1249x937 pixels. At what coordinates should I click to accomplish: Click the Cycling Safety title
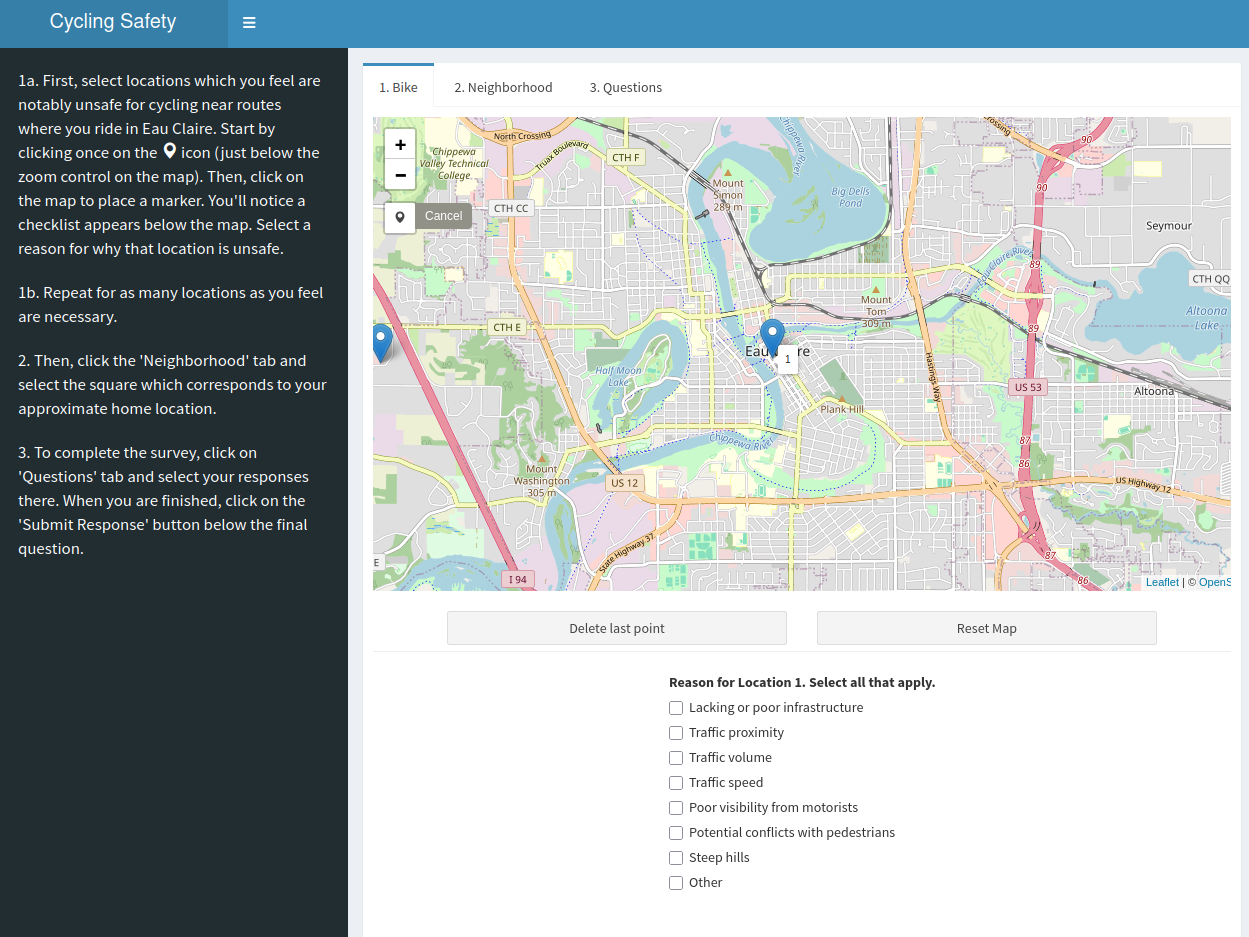113,21
